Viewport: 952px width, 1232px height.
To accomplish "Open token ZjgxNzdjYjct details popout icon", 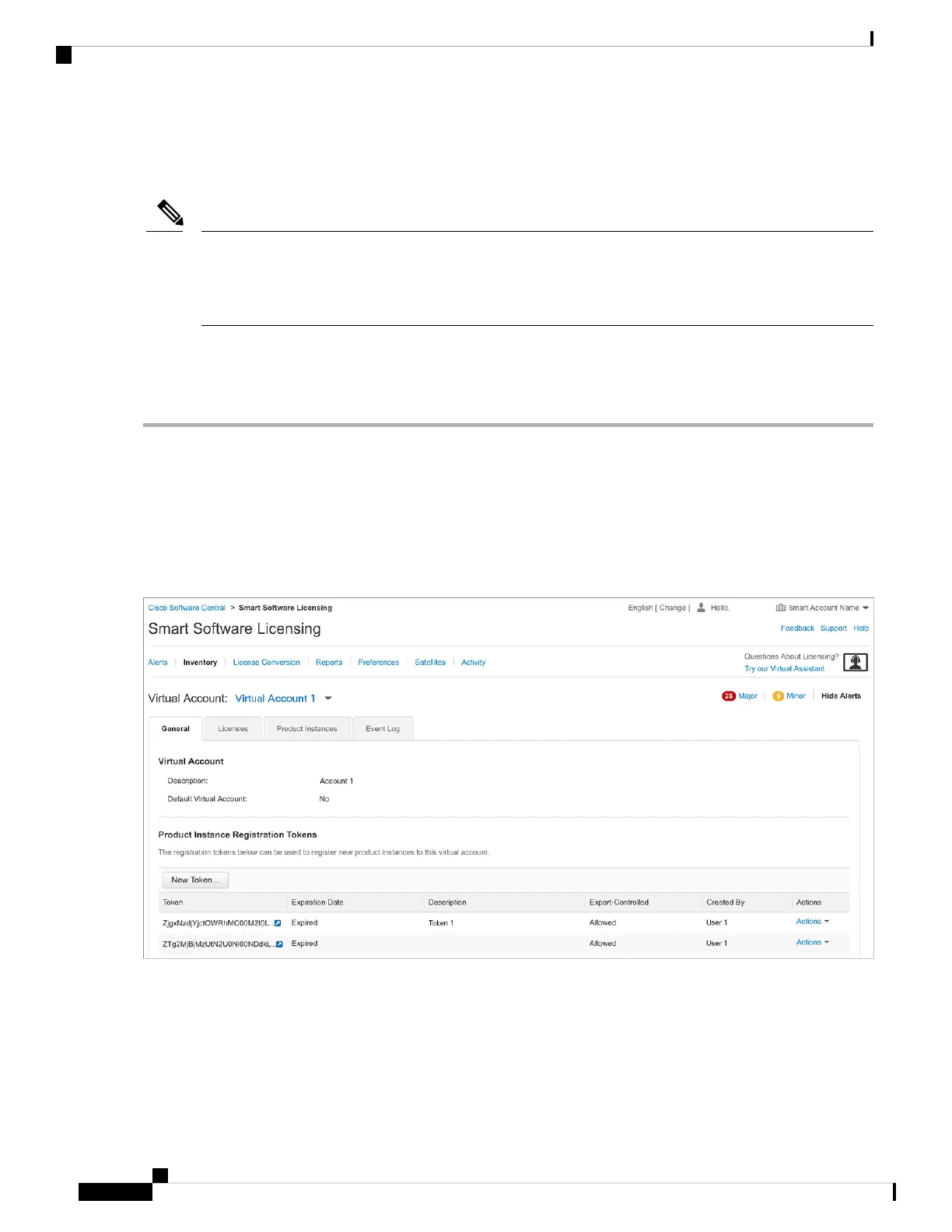I will [x=278, y=923].
